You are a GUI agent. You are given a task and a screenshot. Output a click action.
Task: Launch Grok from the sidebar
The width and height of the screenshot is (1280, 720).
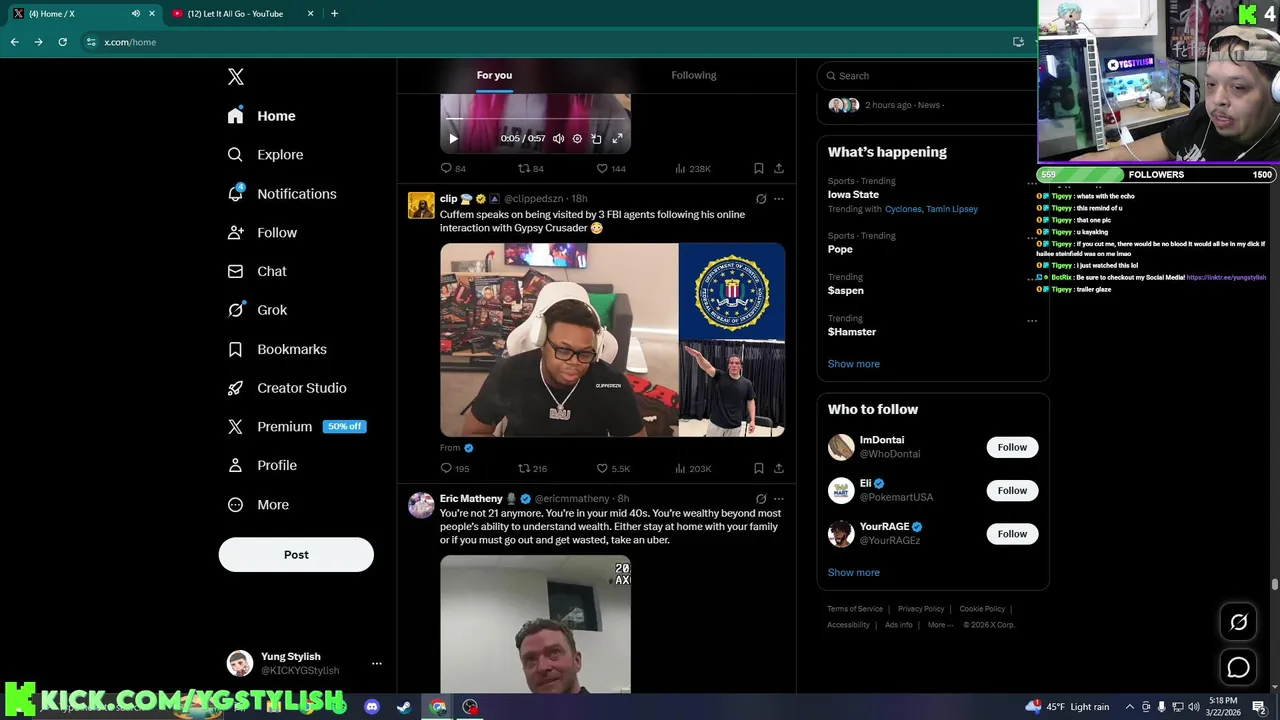(x=257, y=310)
